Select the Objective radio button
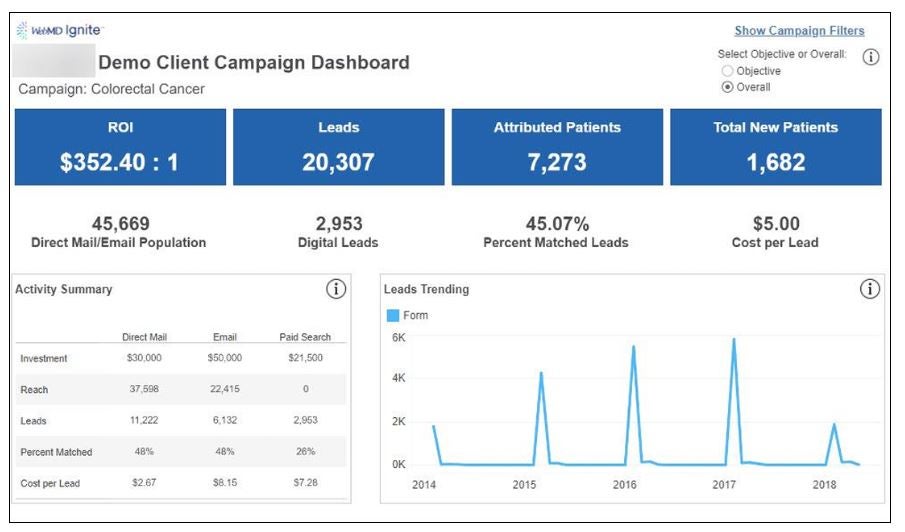905x532 pixels. (x=727, y=71)
